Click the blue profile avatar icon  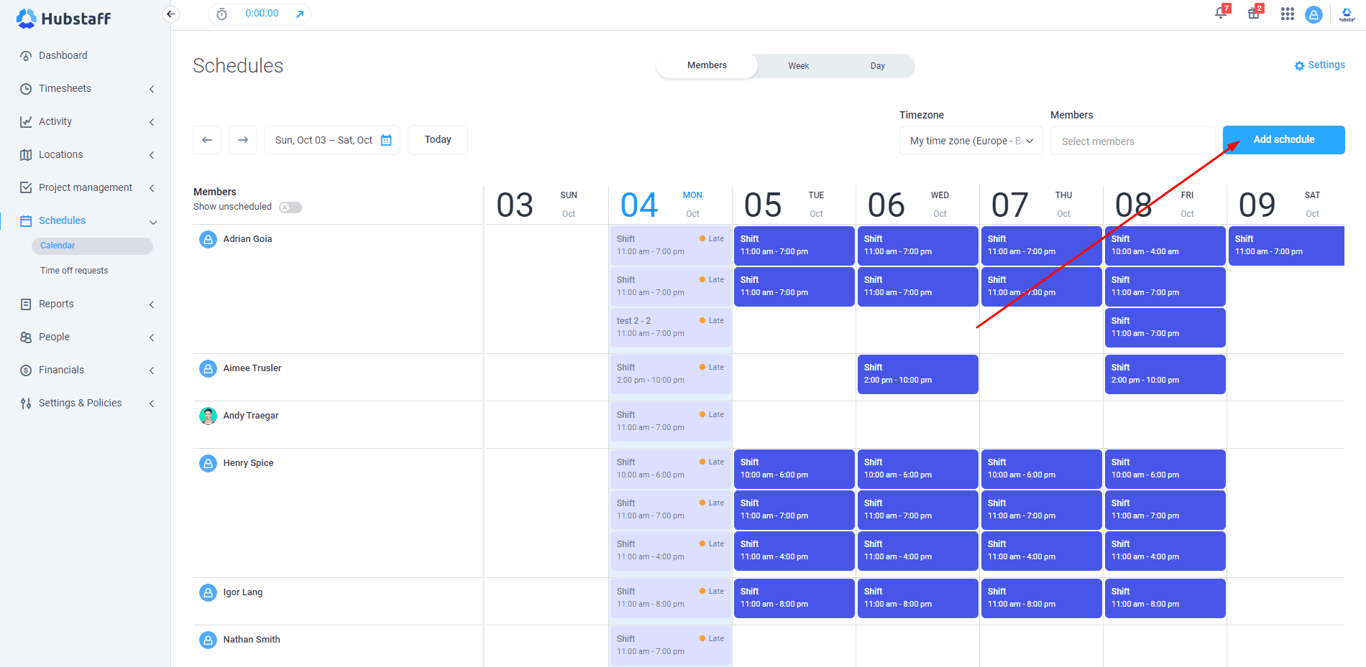pyautogui.click(x=1314, y=14)
